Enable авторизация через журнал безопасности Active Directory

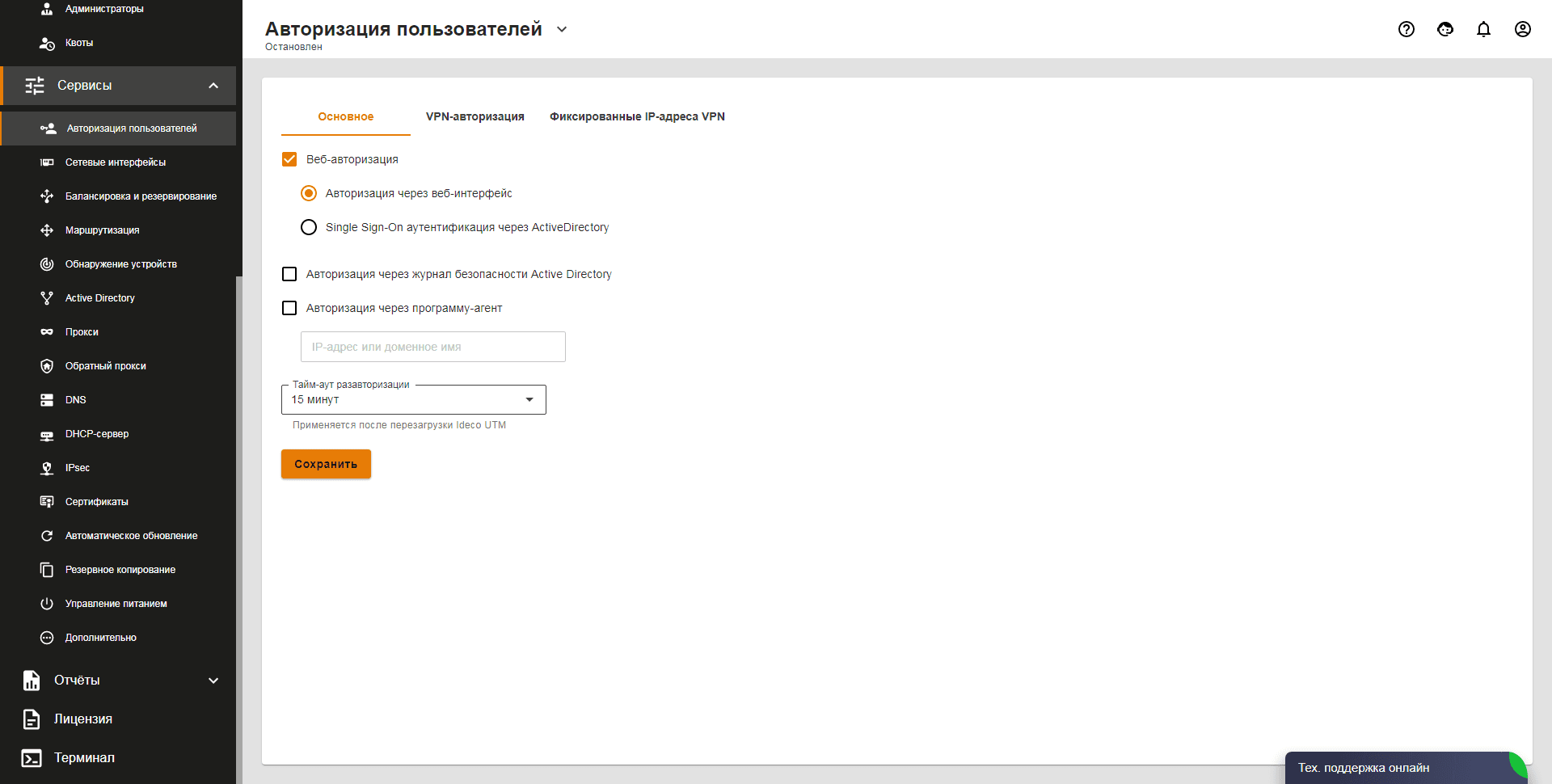(x=289, y=274)
